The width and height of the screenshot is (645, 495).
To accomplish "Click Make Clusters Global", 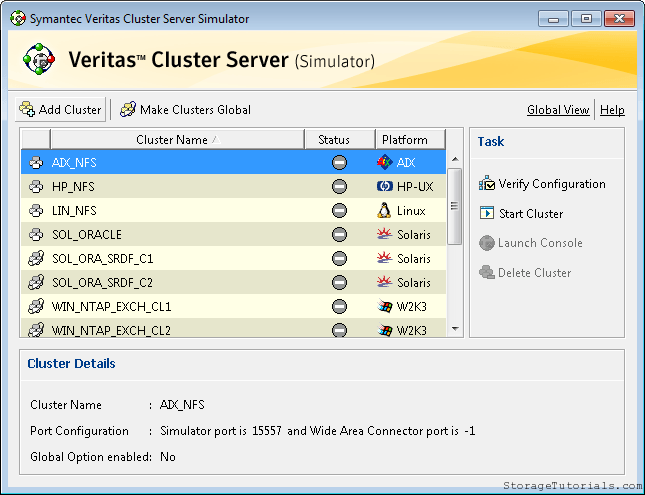I will tap(185, 109).
